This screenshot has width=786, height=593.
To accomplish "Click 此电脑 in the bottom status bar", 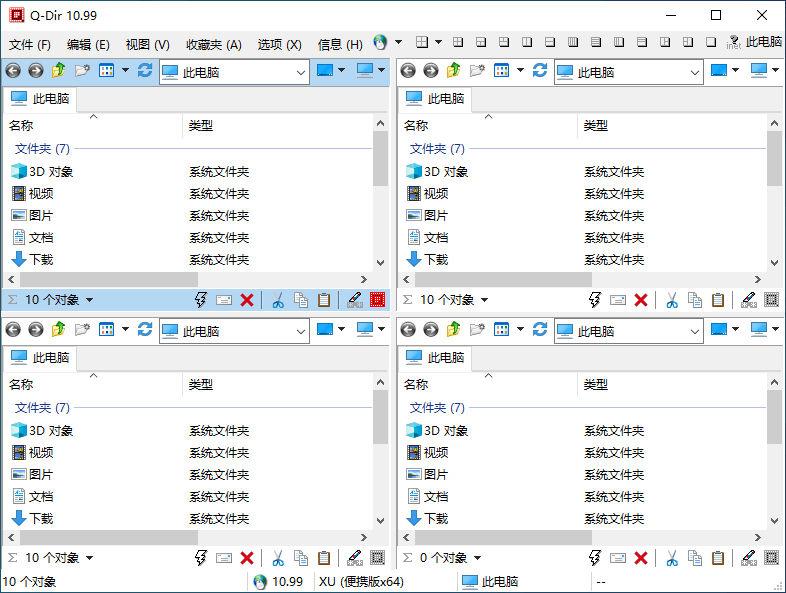I will pyautogui.click(x=490, y=581).
